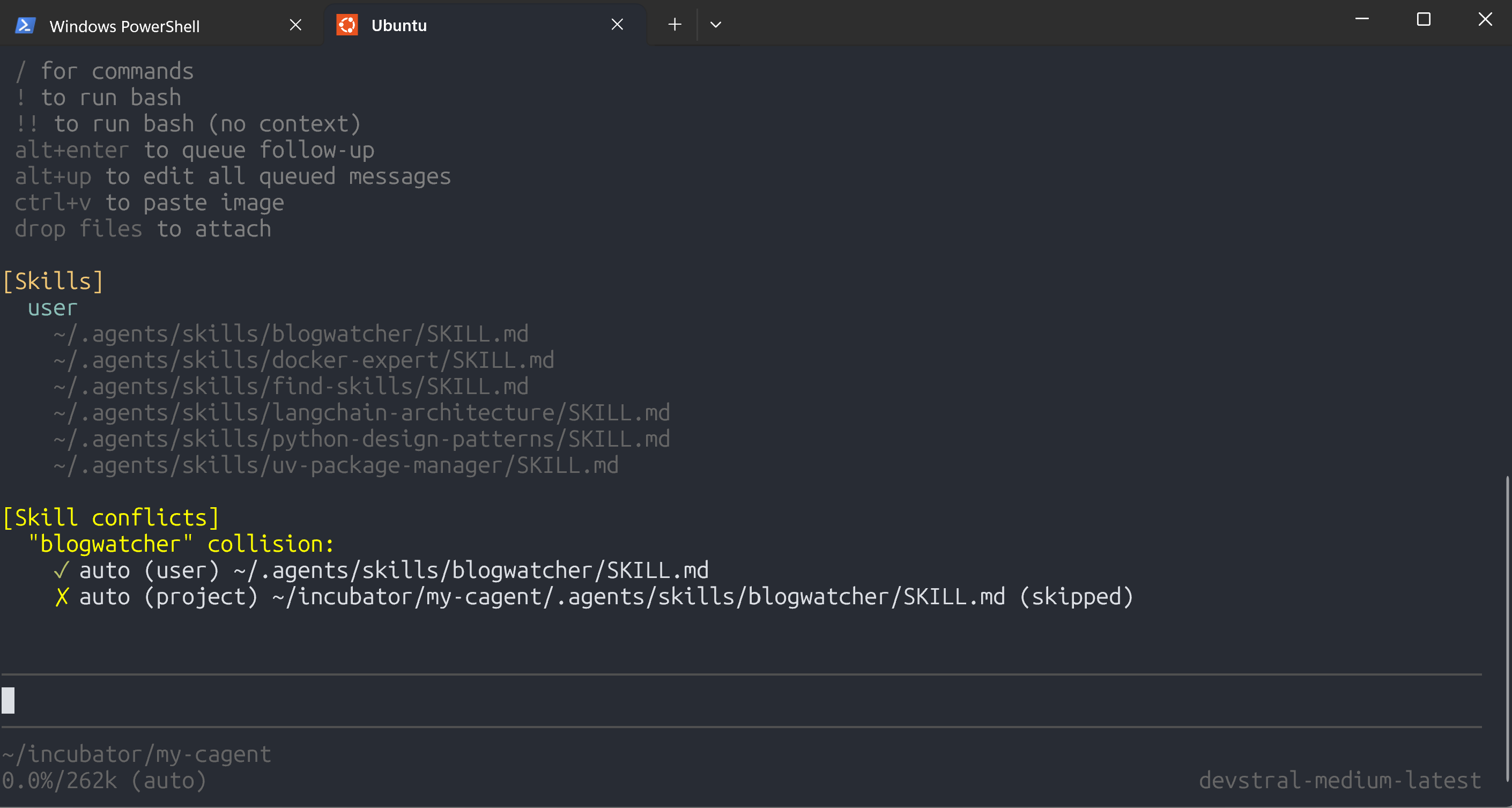The image size is (1512, 808).
Task: Click the PowerShell tab icon
Action: click(x=25, y=25)
